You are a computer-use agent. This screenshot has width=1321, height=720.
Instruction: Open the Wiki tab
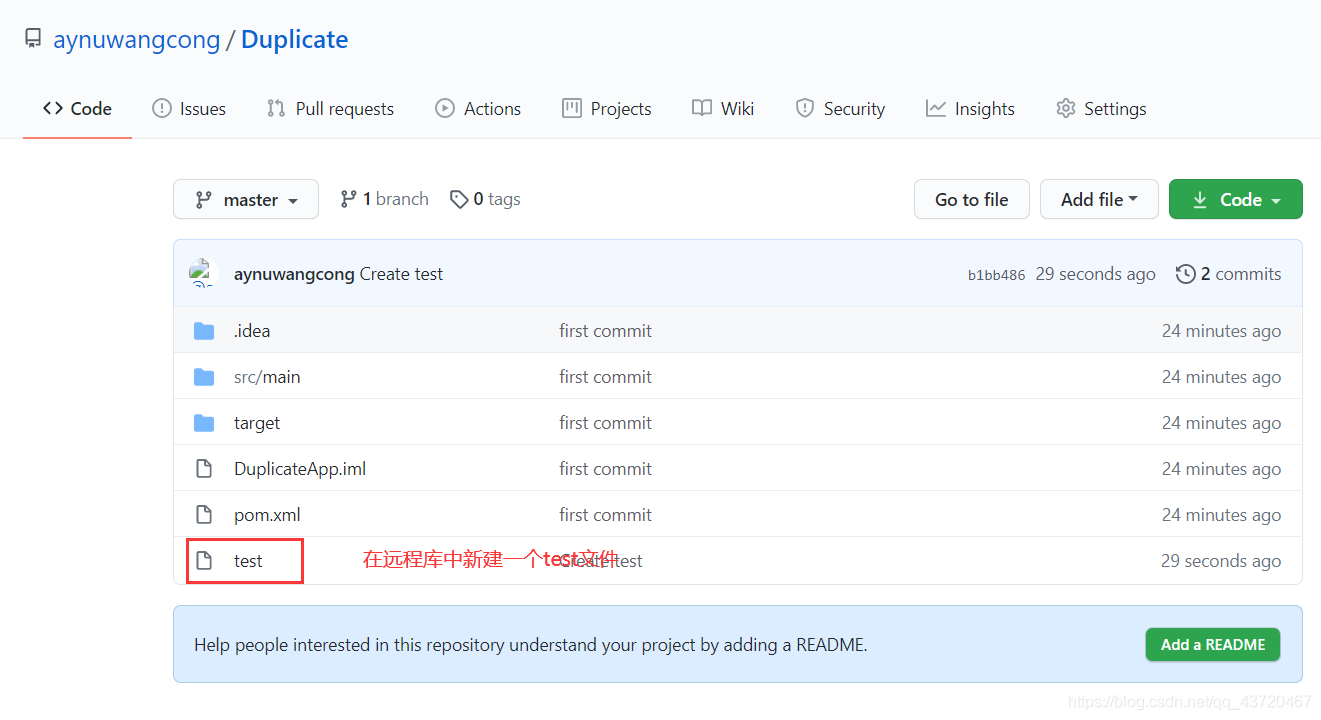pyautogui.click(x=723, y=108)
